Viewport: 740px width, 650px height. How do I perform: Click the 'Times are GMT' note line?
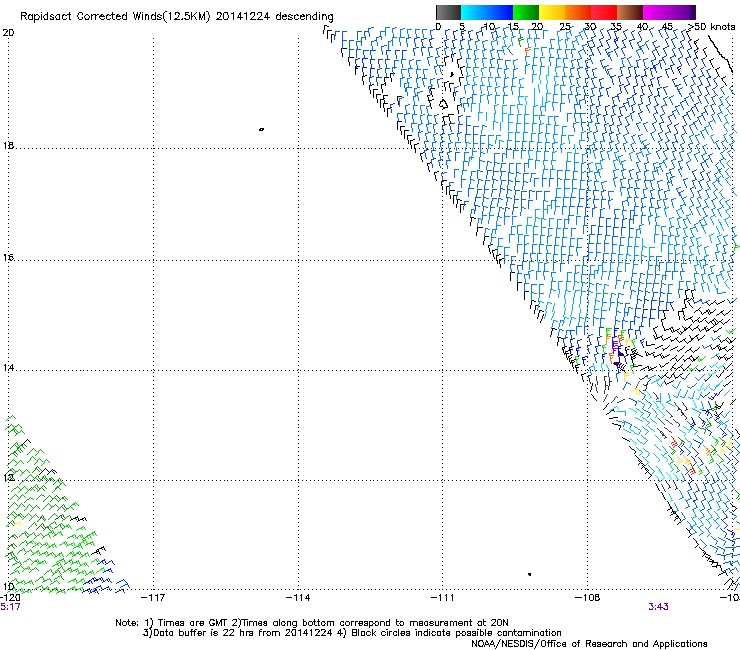(312, 623)
